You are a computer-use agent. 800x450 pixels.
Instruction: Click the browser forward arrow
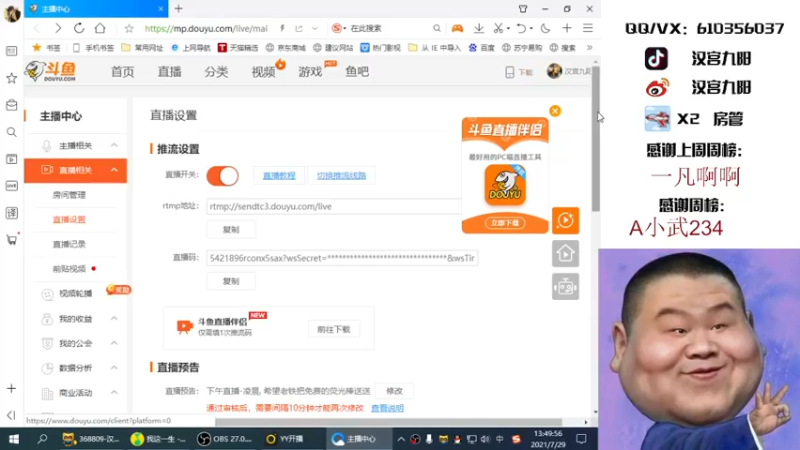coord(58,28)
